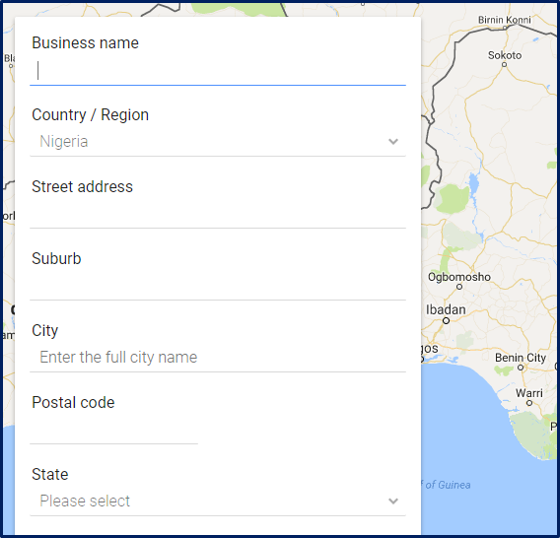Viewport: 560px width, 538px height.
Task: Click the Benin City marker on the map
Action: pos(521,367)
